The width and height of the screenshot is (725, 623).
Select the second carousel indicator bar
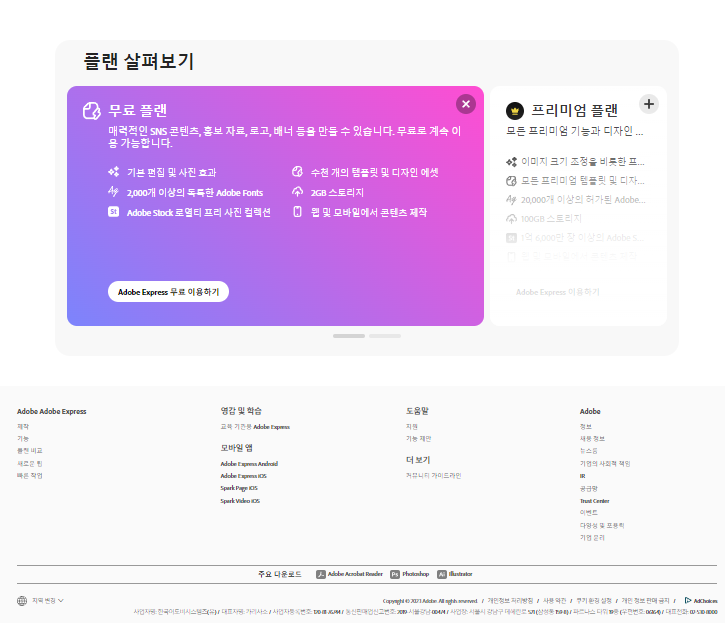(x=385, y=336)
